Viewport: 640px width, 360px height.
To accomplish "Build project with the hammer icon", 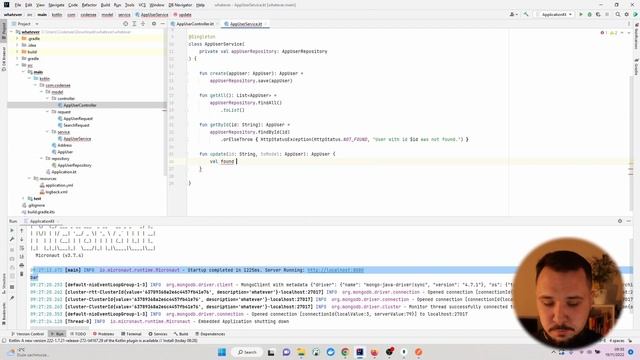I will 526,14.
